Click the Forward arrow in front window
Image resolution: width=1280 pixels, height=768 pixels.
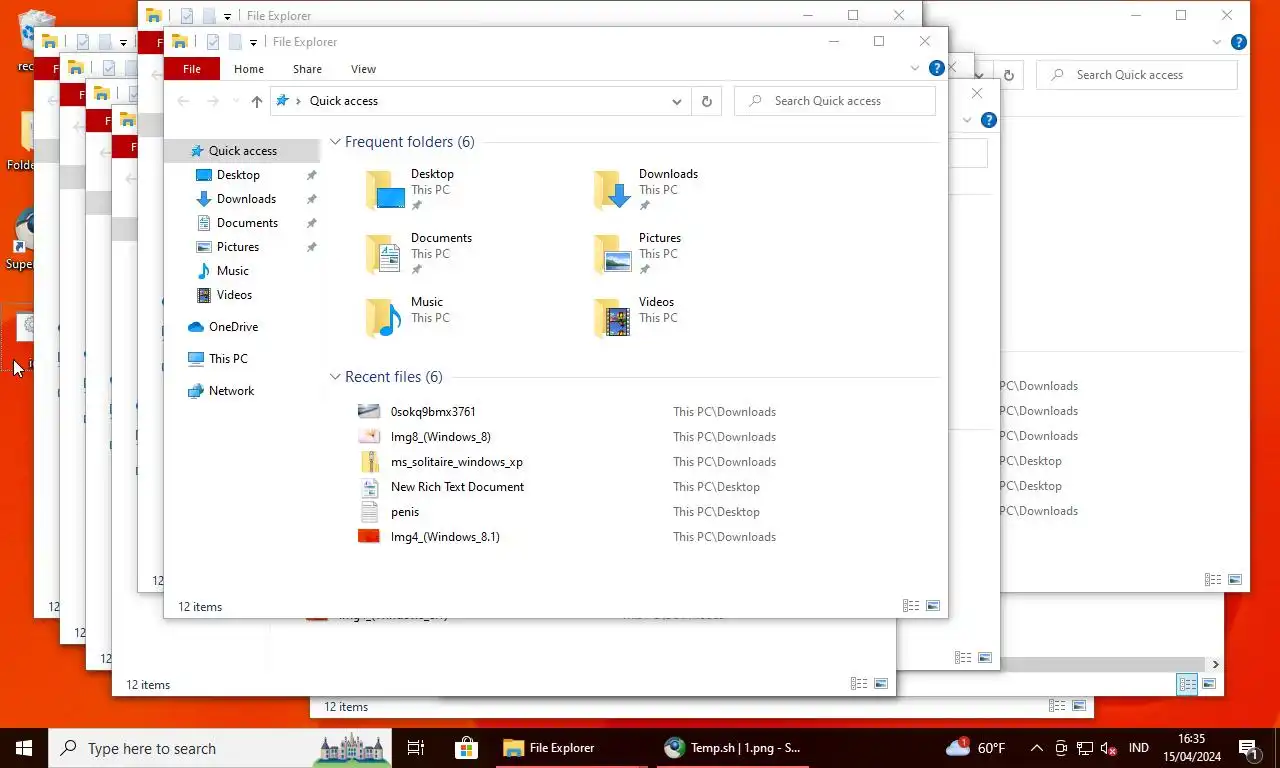pyautogui.click(x=212, y=101)
